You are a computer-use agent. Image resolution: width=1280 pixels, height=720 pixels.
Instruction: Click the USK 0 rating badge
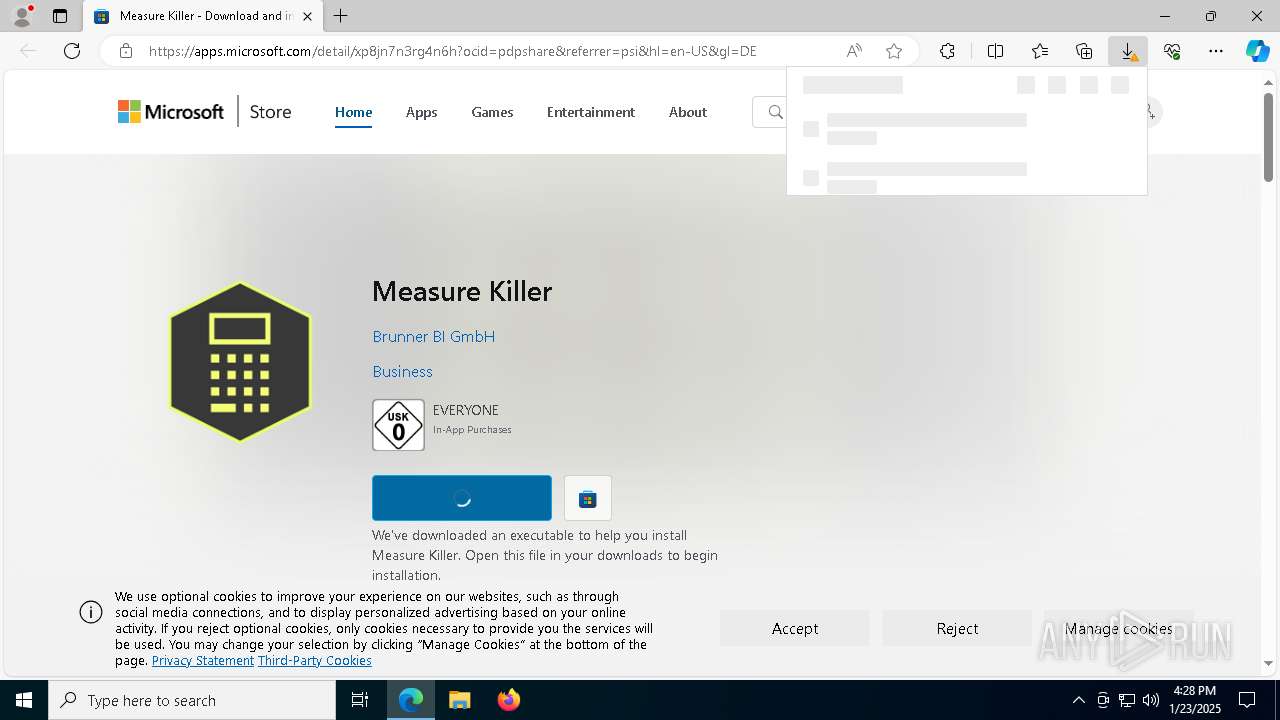398,425
